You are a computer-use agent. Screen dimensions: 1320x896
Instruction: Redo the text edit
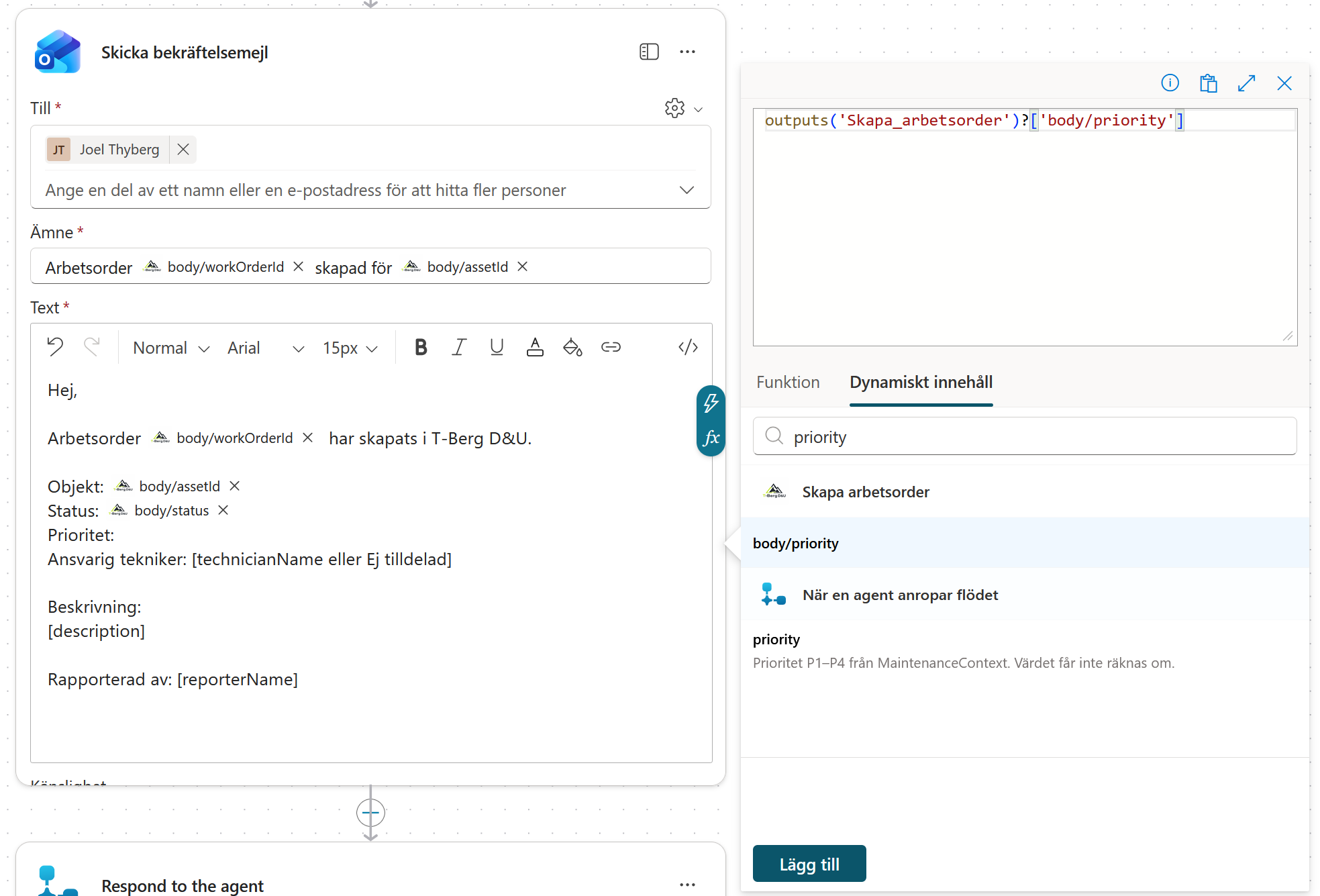coord(92,347)
